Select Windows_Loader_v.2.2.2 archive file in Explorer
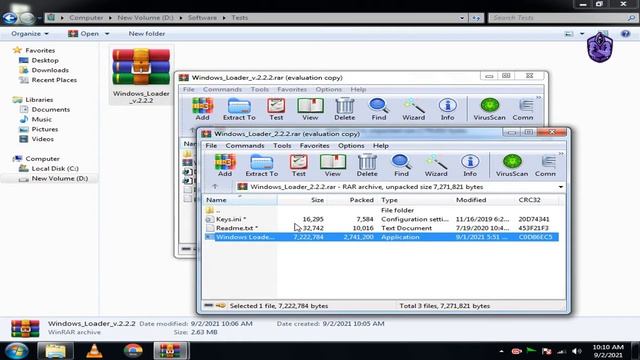 point(141,76)
